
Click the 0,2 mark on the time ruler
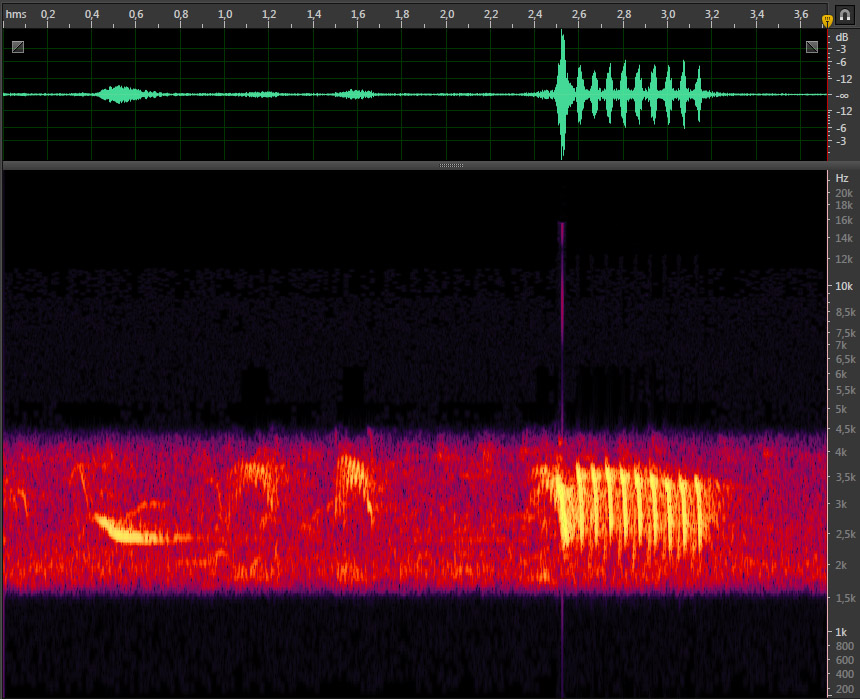pyautogui.click(x=48, y=14)
